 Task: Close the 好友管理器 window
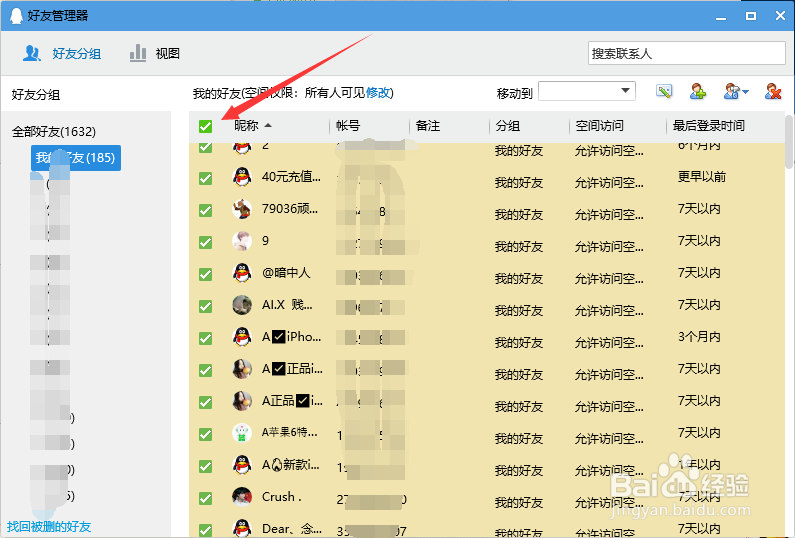[780, 16]
